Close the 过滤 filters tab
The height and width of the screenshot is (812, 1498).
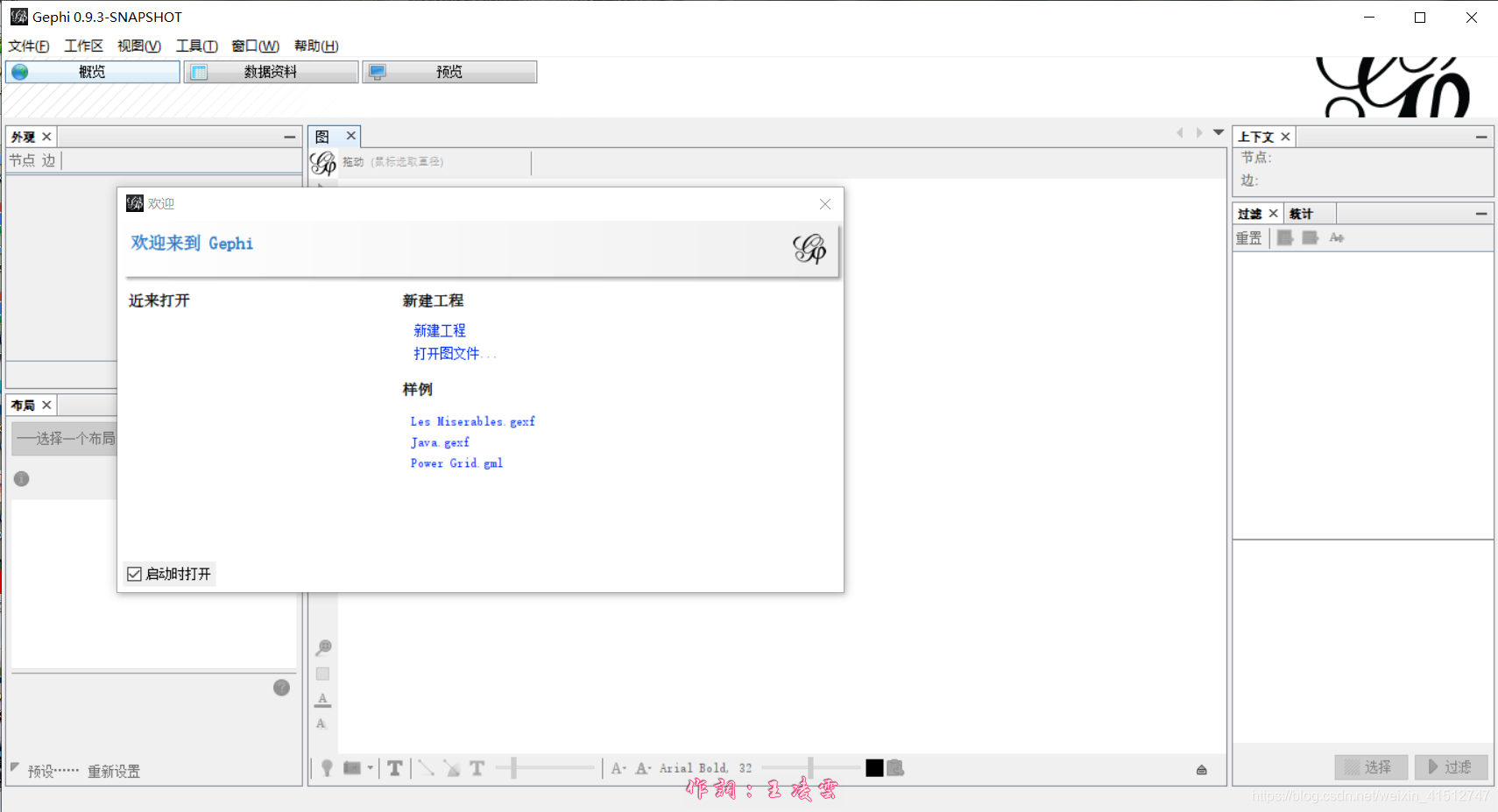[1274, 213]
